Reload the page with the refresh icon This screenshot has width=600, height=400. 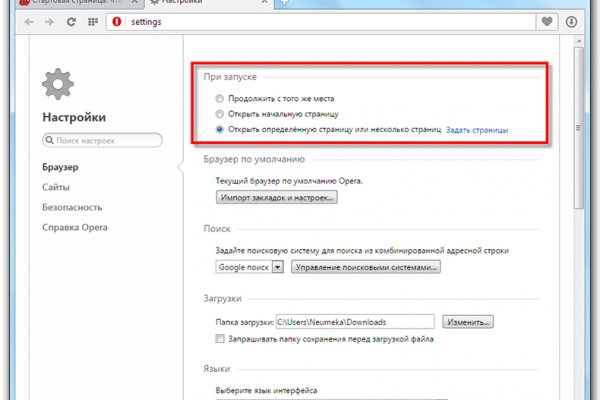click(x=67, y=21)
